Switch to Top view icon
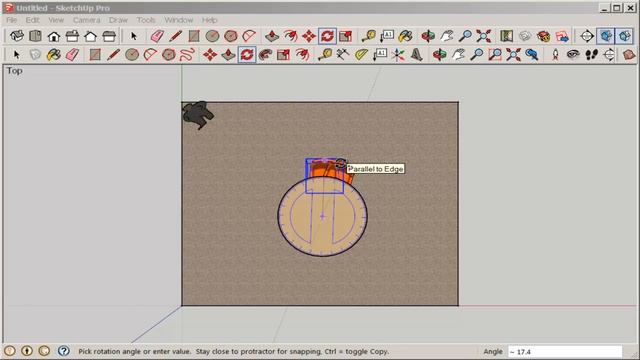The height and width of the screenshot is (360, 640). pos(35,36)
